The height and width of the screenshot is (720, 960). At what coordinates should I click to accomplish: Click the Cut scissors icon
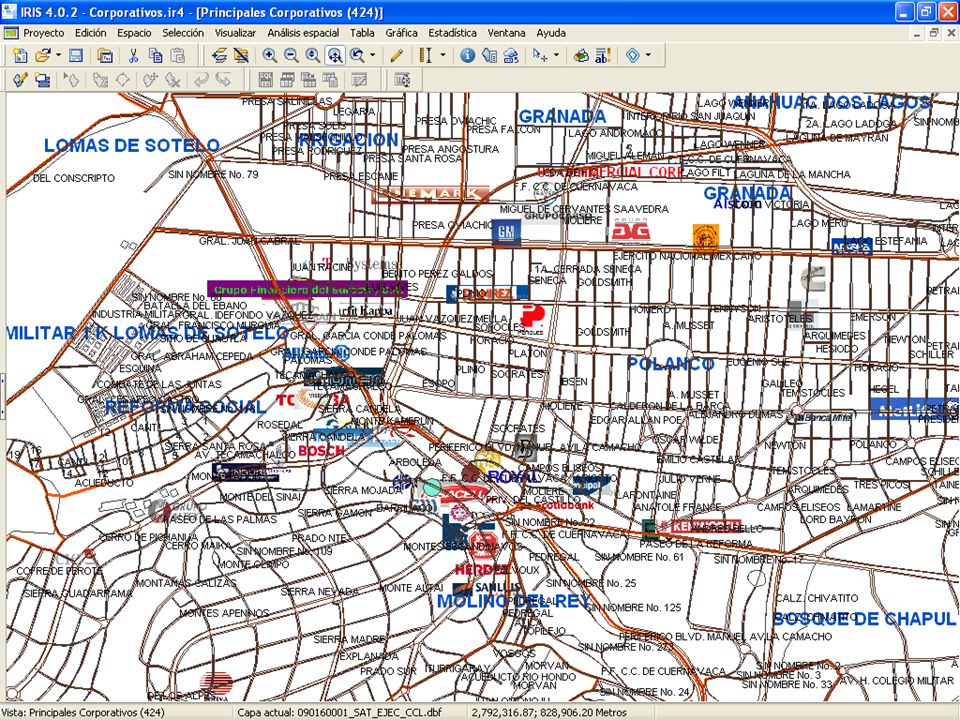point(133,56)
